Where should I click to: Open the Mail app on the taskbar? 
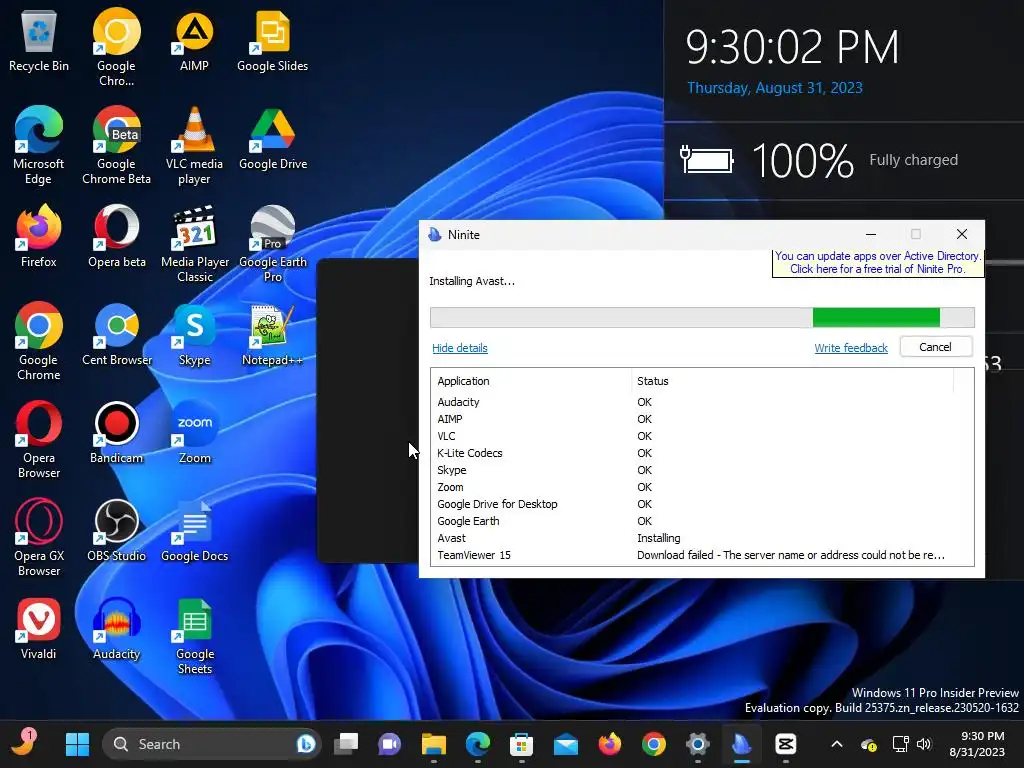[x=566, y=744]
